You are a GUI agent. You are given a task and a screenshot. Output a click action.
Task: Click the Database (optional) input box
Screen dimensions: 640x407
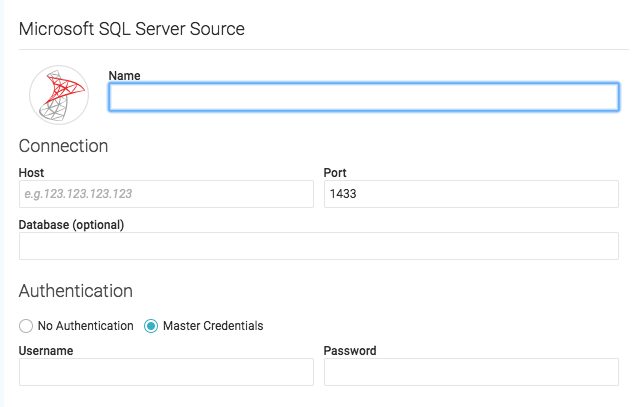319,246
